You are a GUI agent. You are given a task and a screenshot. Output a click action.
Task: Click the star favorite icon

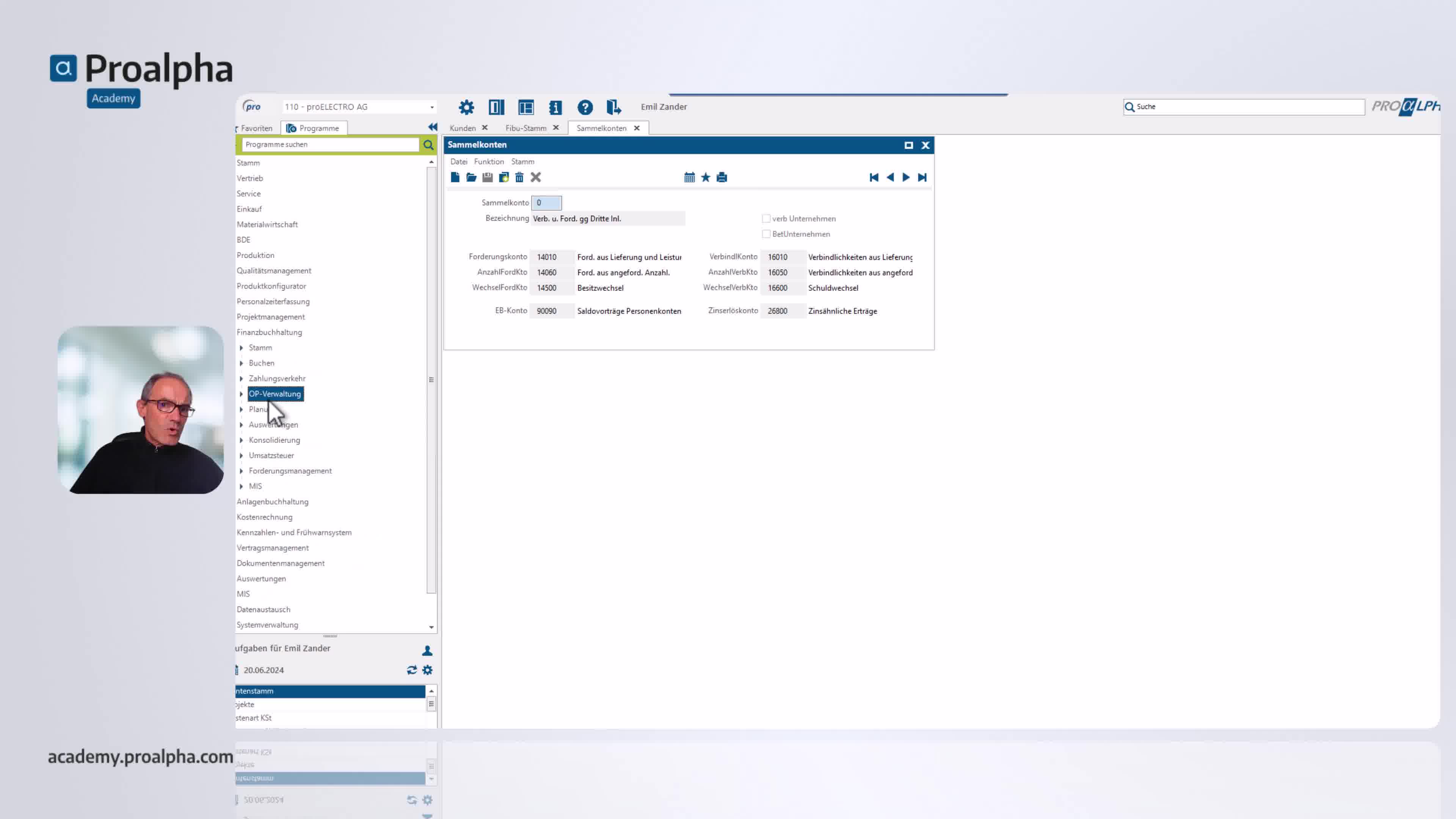coord(705,177)
